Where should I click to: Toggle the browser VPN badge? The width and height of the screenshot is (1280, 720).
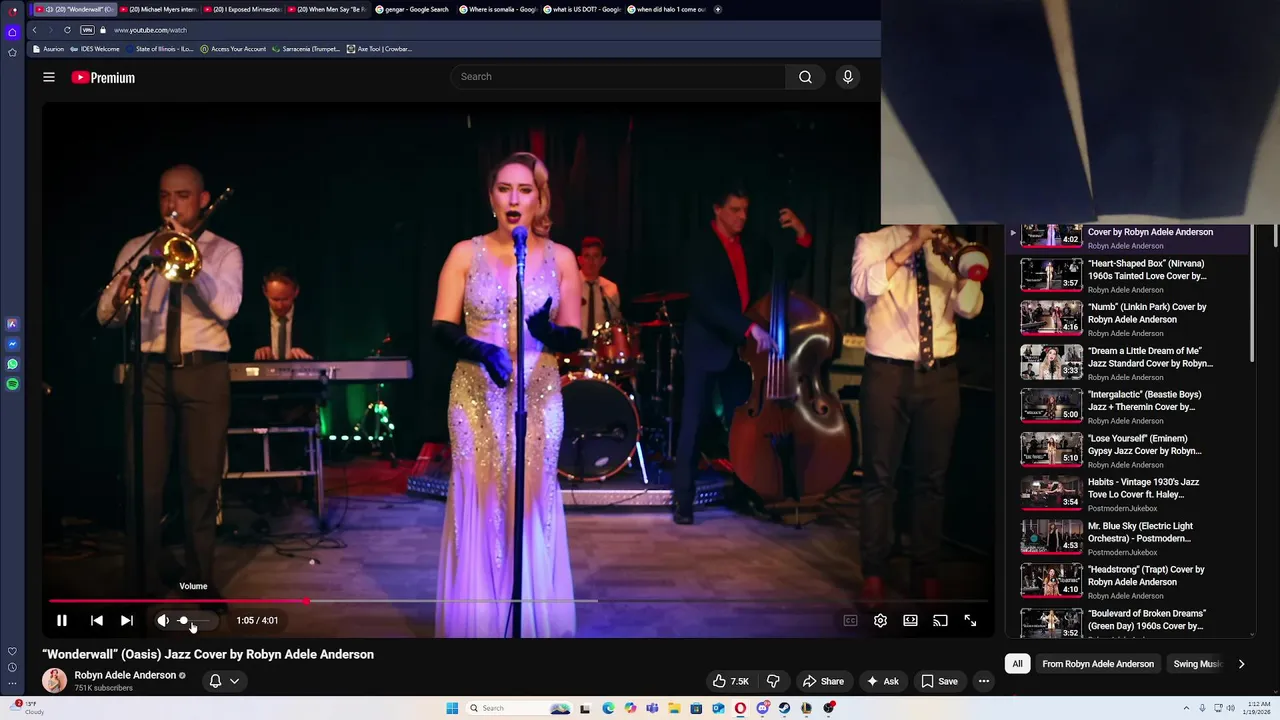click(x=87, y=30)
